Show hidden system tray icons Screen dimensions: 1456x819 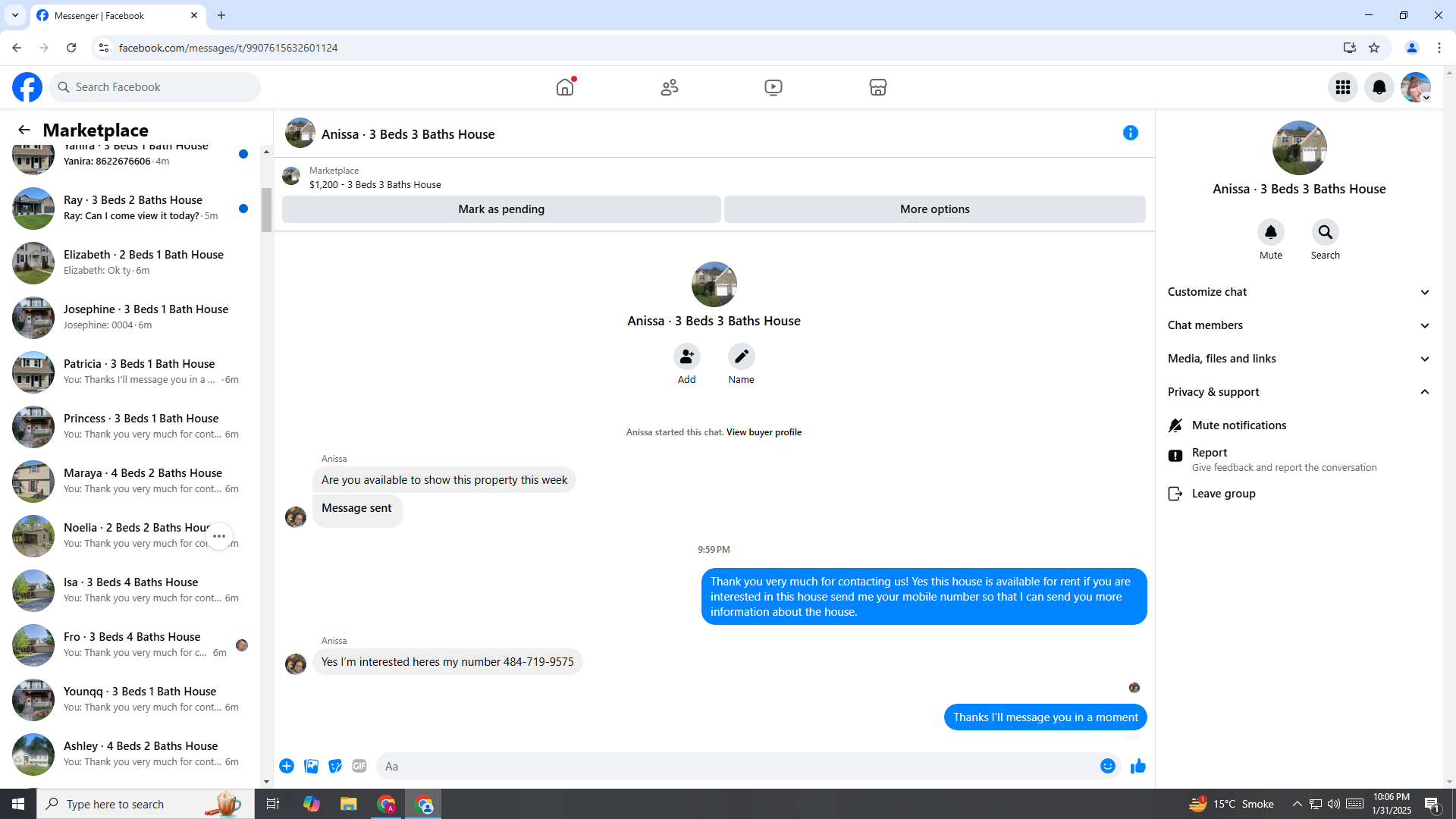click(1298, 804)
